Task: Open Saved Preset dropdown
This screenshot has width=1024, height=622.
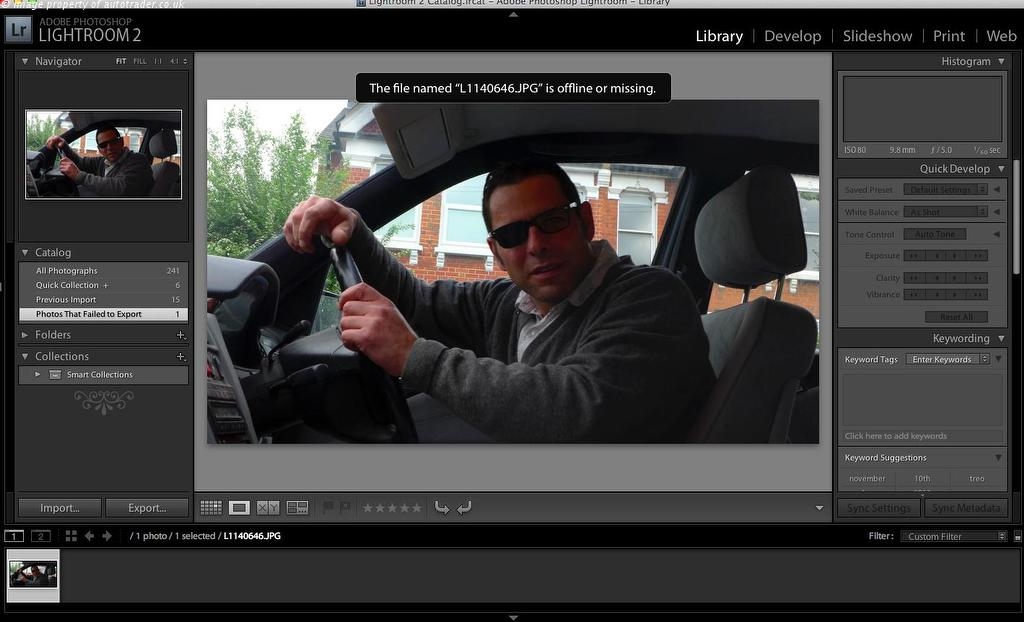Action: click(946, 189)
